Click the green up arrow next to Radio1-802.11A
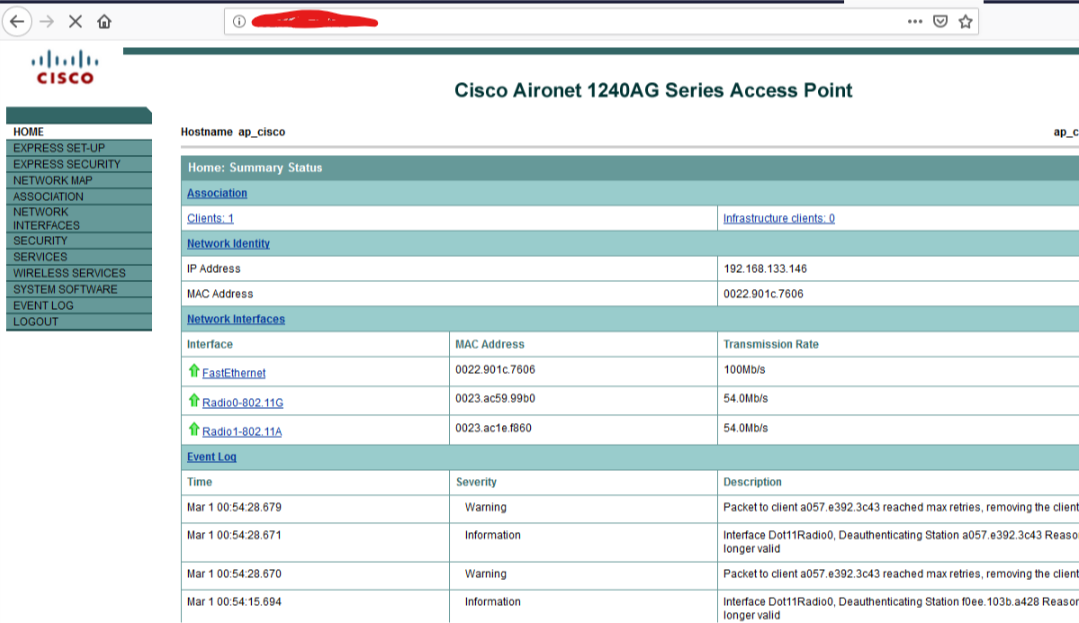The image size is (1079, 623). [196, 431]
